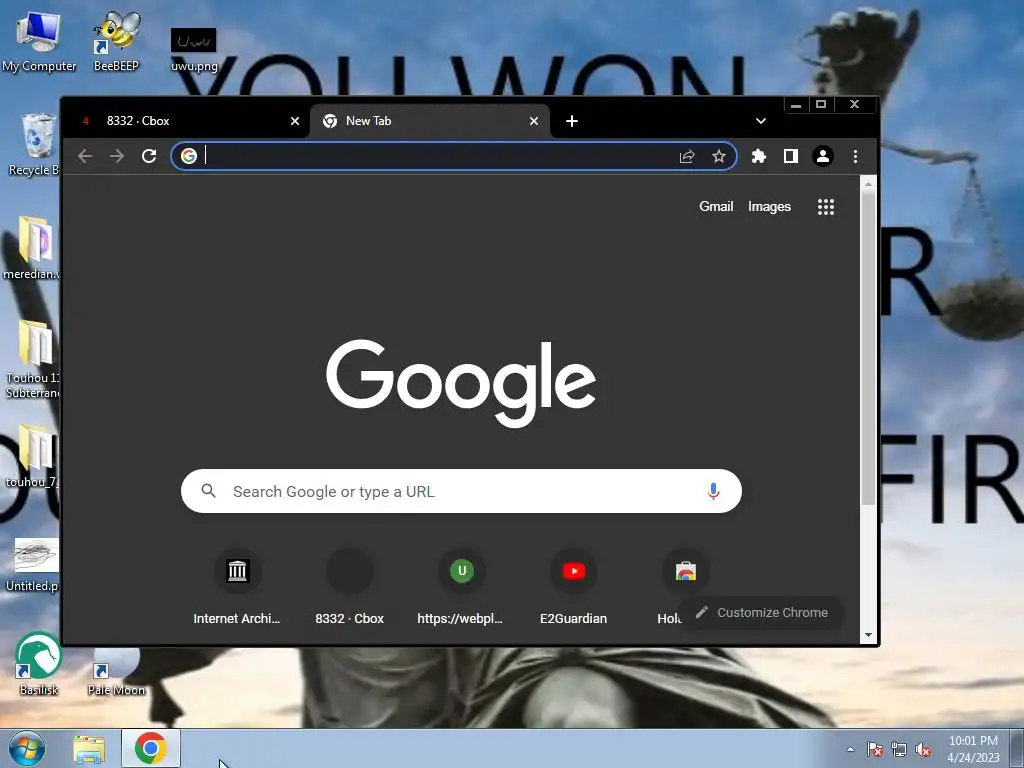Open the Extensions puzzle-piece menu
This screenshot has height=768, width=1024.
pyautogui.click(x=759, y=156)
